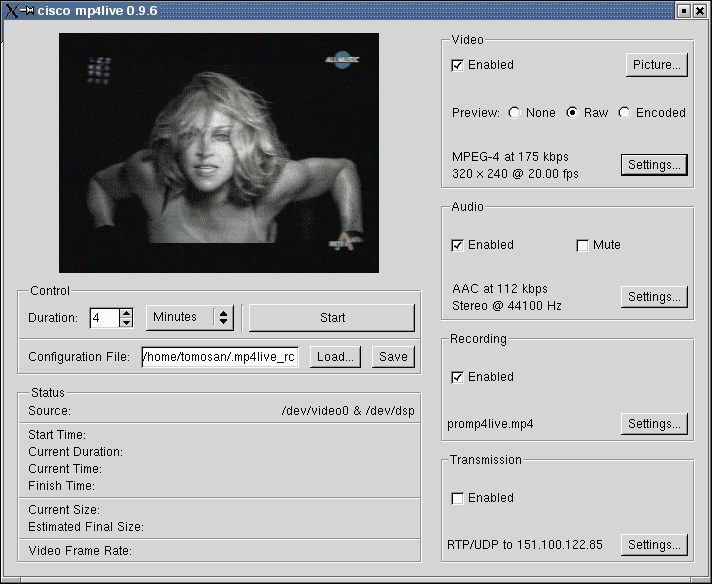Decrease the Duration value with down arrow

click(x=126, y=323)
